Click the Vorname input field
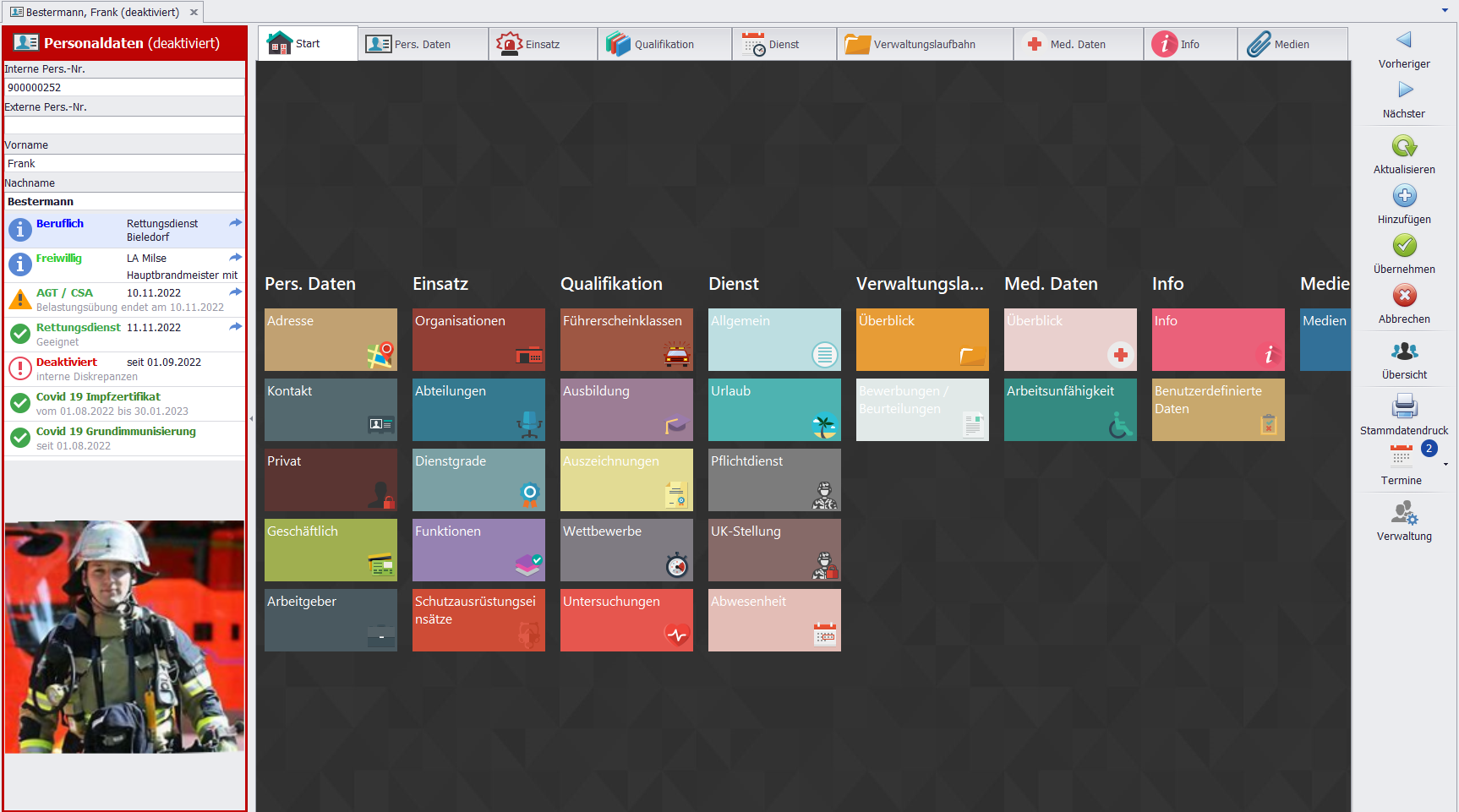 tap(124, 164)
